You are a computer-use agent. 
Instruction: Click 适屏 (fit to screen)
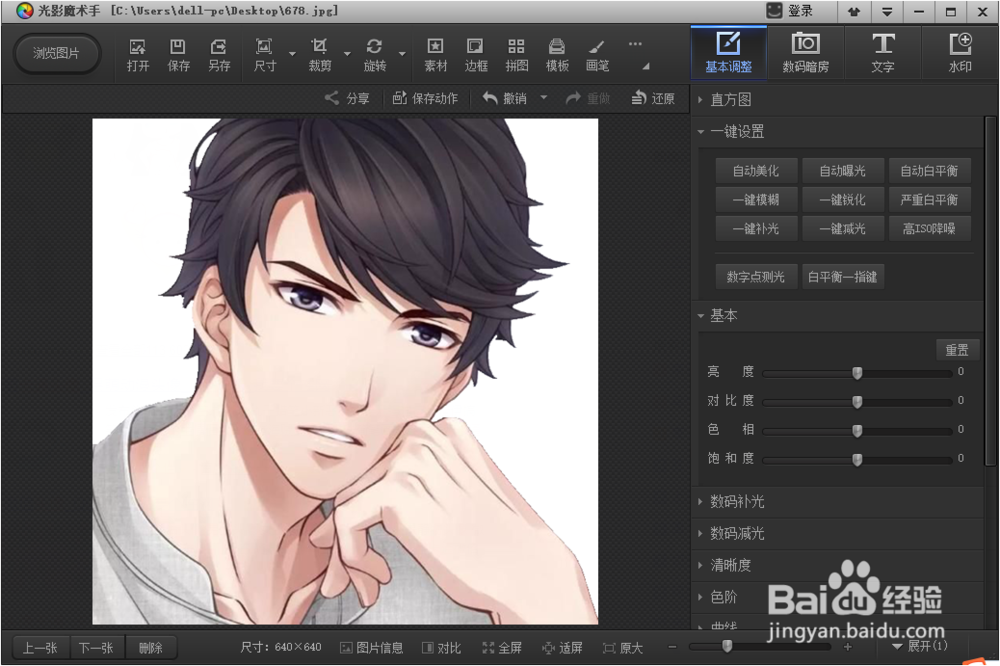tap(562, 648)
